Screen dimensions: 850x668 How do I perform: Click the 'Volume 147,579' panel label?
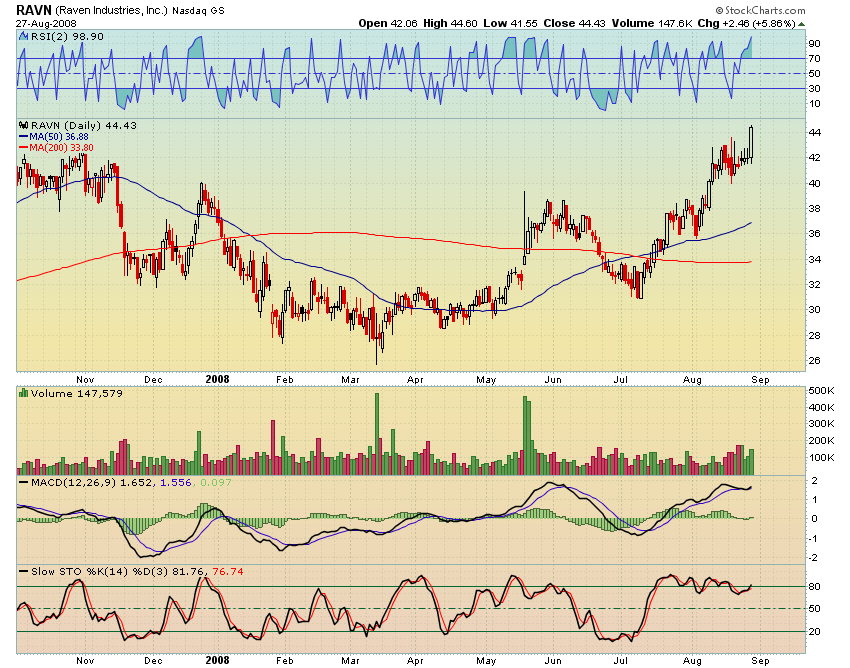click(x=76, y=393)
